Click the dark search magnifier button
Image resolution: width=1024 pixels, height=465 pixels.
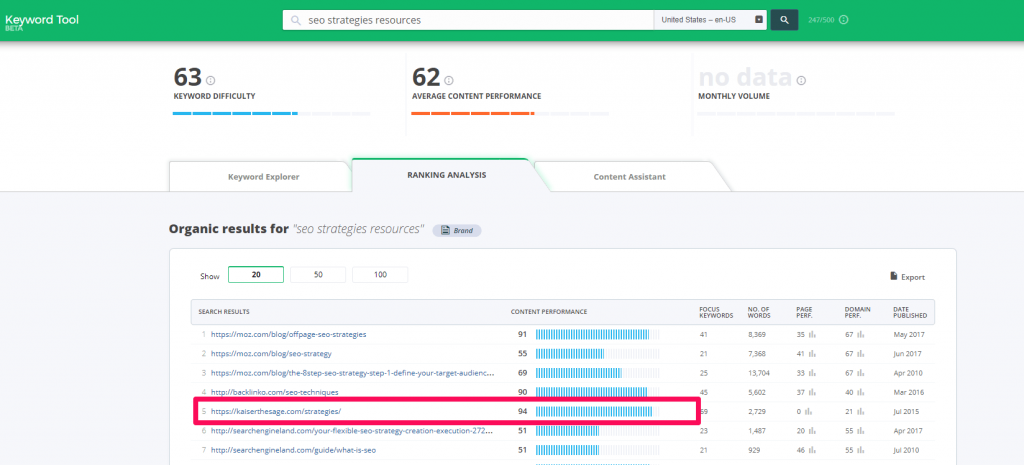(x=784, y=20)
